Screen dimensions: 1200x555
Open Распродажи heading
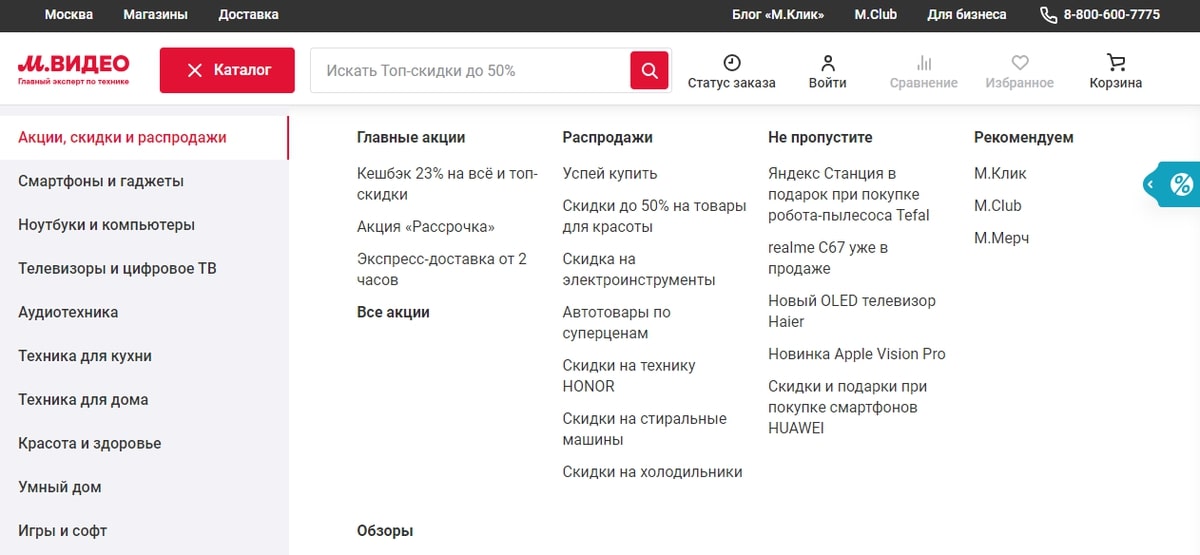coord(607,138)
